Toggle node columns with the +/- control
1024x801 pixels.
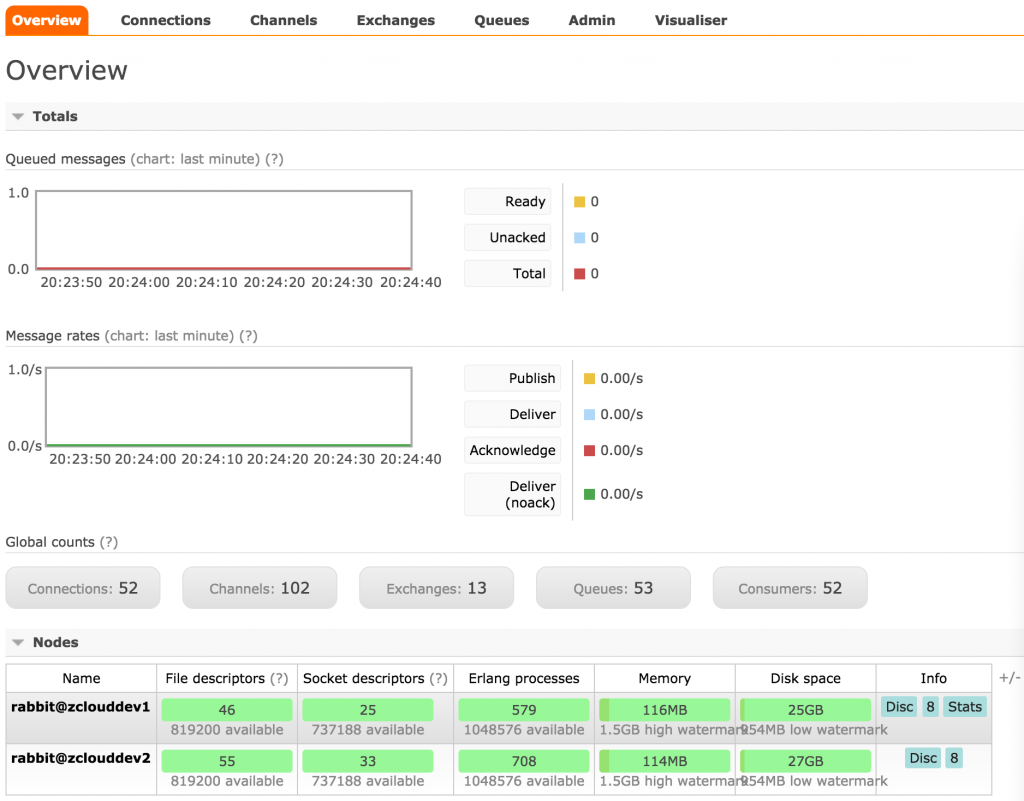click(1009, 678)
